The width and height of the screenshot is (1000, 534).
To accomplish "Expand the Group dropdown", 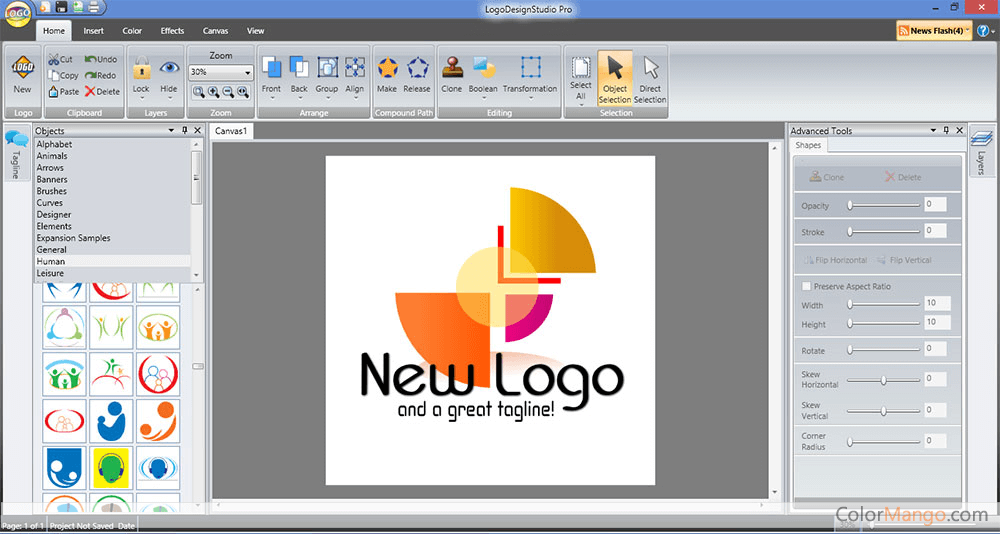I will tap(327, 98).
